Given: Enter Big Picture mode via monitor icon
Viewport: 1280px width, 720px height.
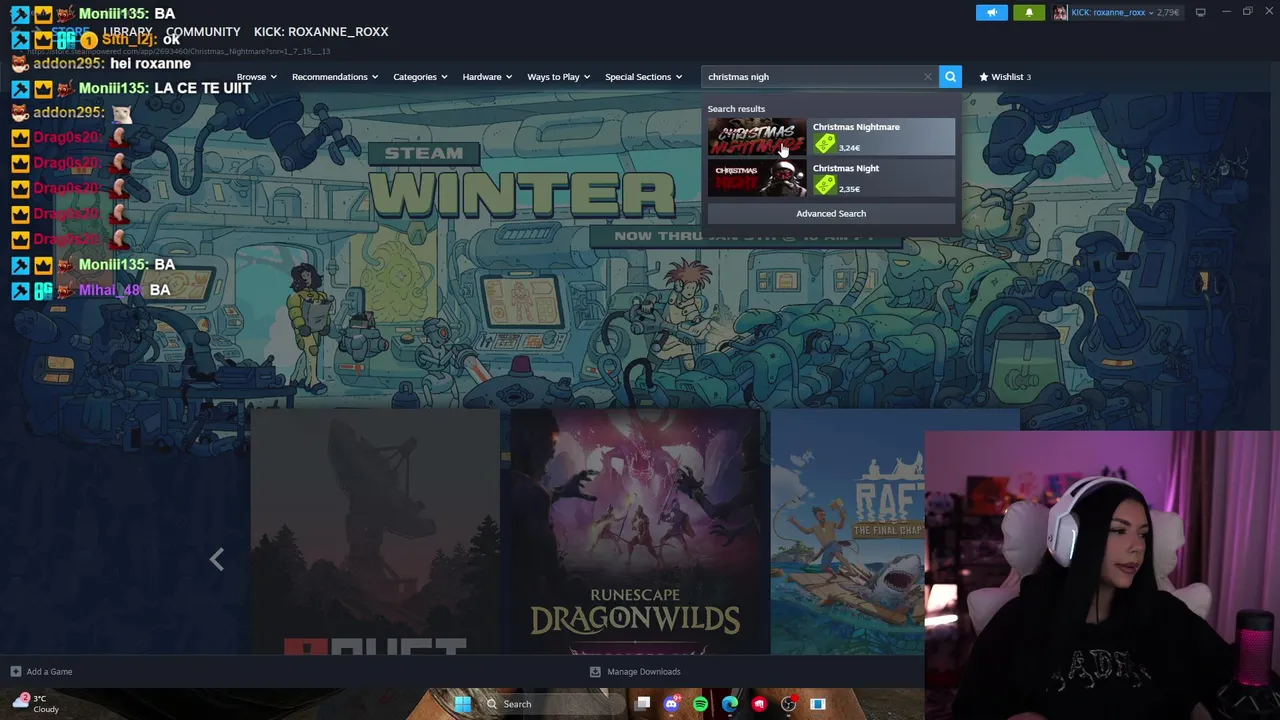Looking at the screenshot, I should tap(1200, 12).
